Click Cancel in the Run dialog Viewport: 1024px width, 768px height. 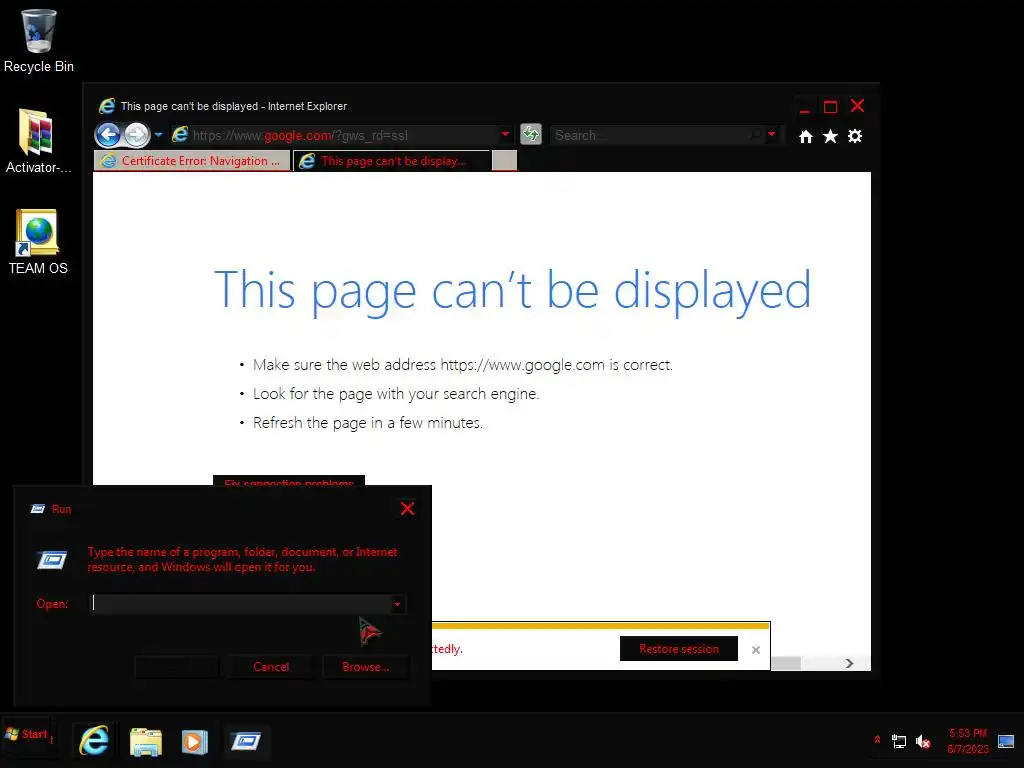pyautogui.click(x=271, y=667)
